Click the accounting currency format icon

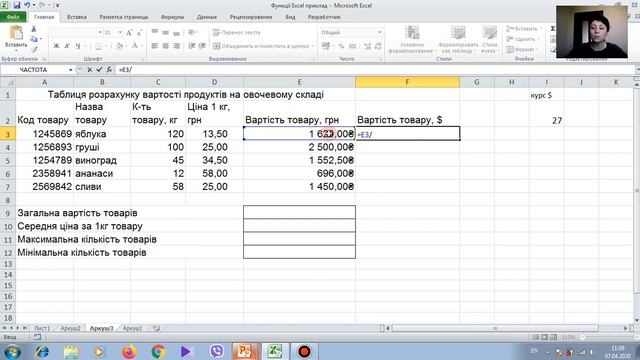[x=326, y=46]
